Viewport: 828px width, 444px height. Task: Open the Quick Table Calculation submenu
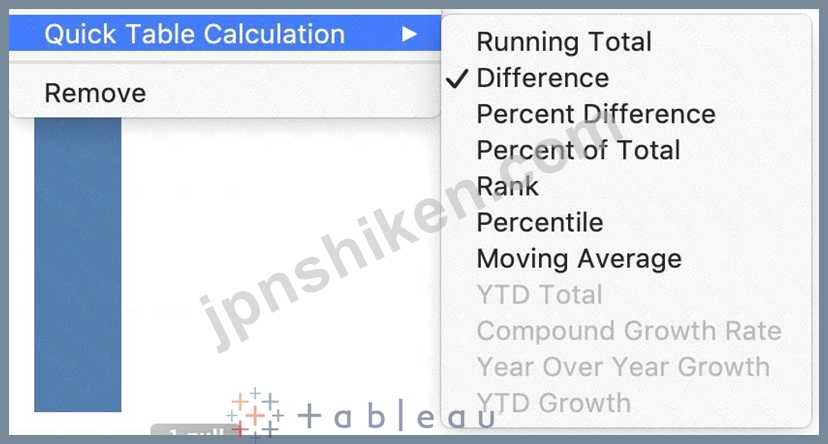225,33
